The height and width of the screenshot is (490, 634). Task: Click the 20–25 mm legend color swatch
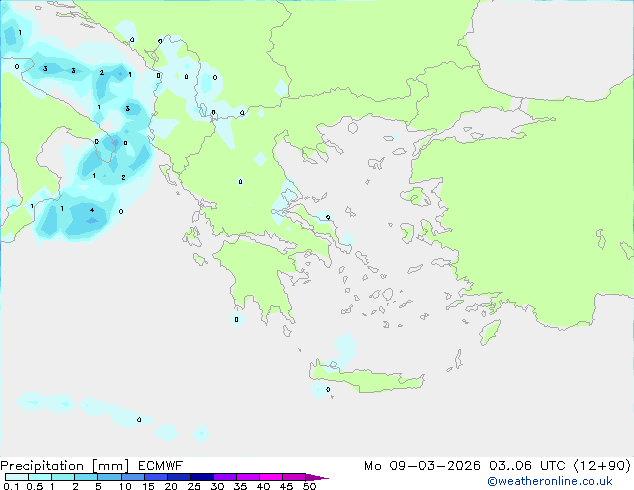pyautogui.click(x=178, y=477)
